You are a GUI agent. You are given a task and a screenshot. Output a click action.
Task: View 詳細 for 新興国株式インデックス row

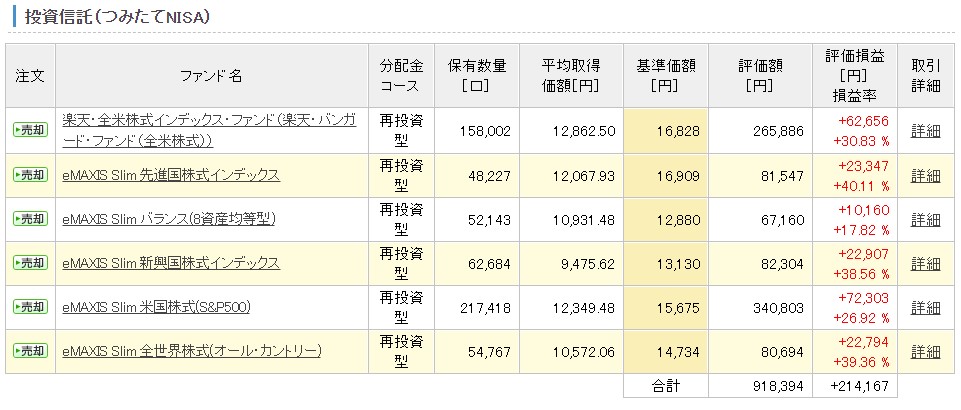(925, 263)
